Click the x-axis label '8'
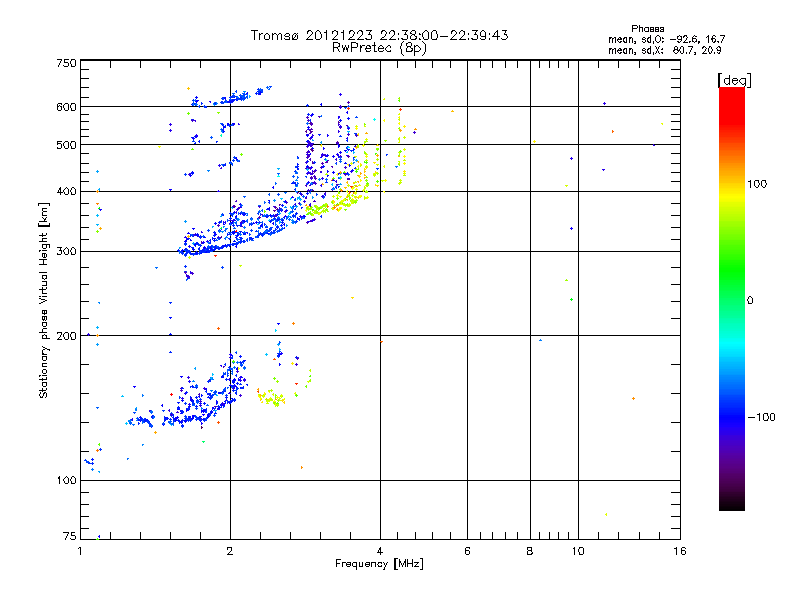The width and height of the screenshot is (800, 600). coord(530,551)
